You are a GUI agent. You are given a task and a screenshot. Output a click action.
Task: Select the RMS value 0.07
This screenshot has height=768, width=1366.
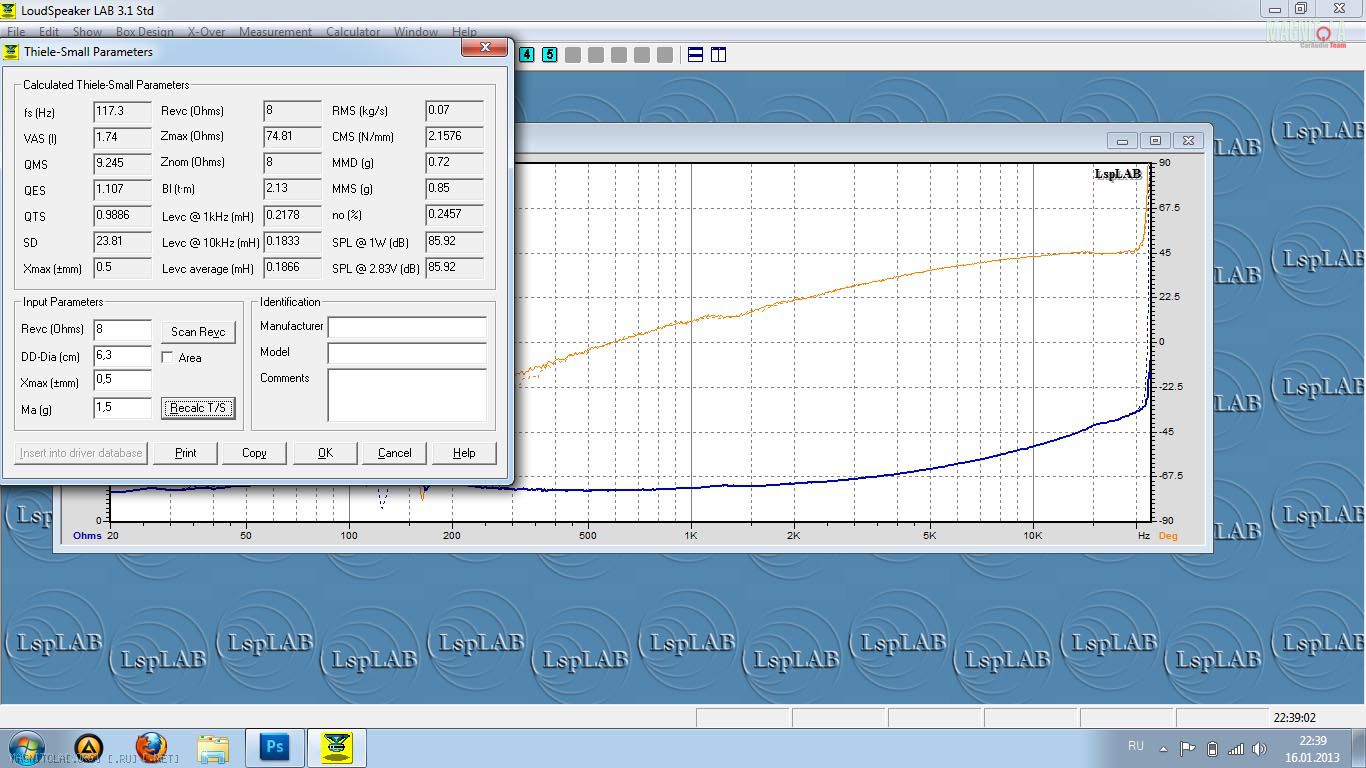[454, 112]
